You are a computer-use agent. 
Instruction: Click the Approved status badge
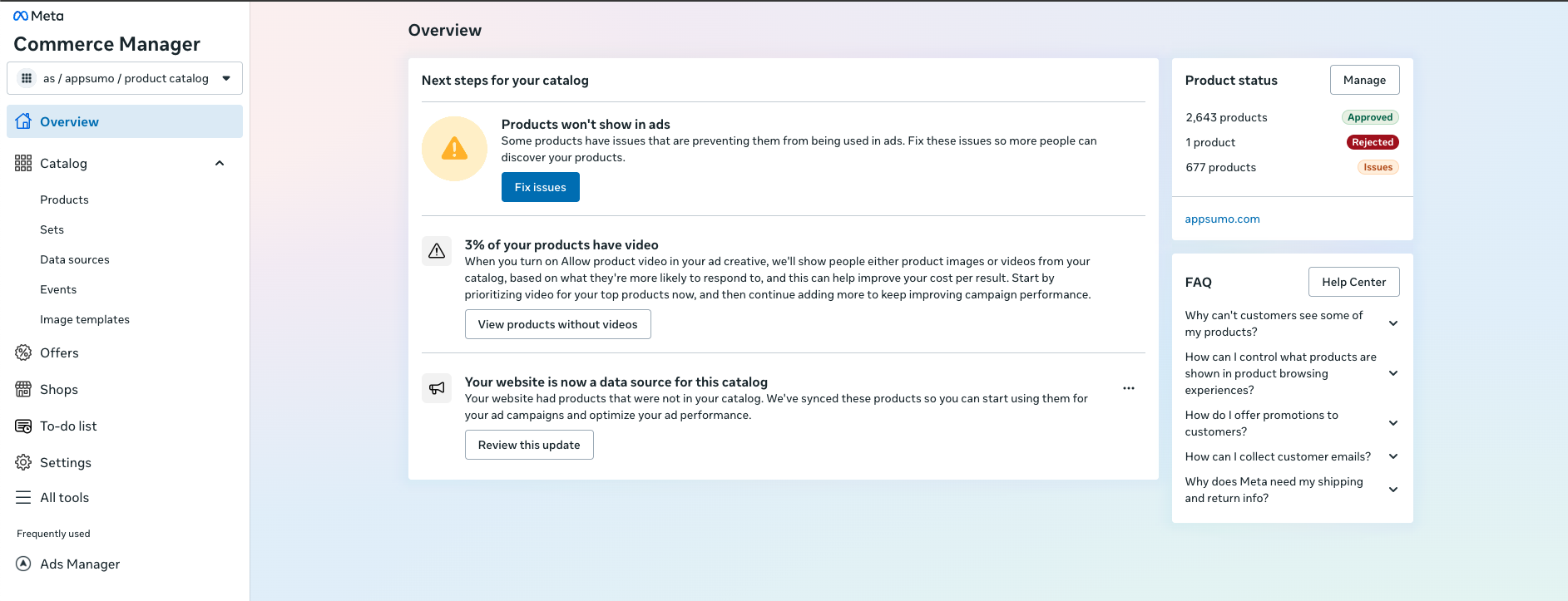[x=1370, y=117]
